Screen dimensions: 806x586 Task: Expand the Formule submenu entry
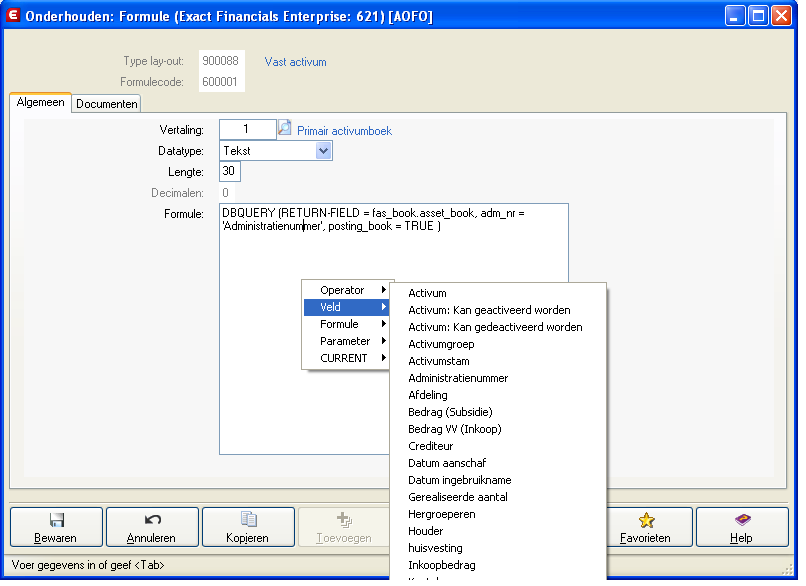coord(348,324)
